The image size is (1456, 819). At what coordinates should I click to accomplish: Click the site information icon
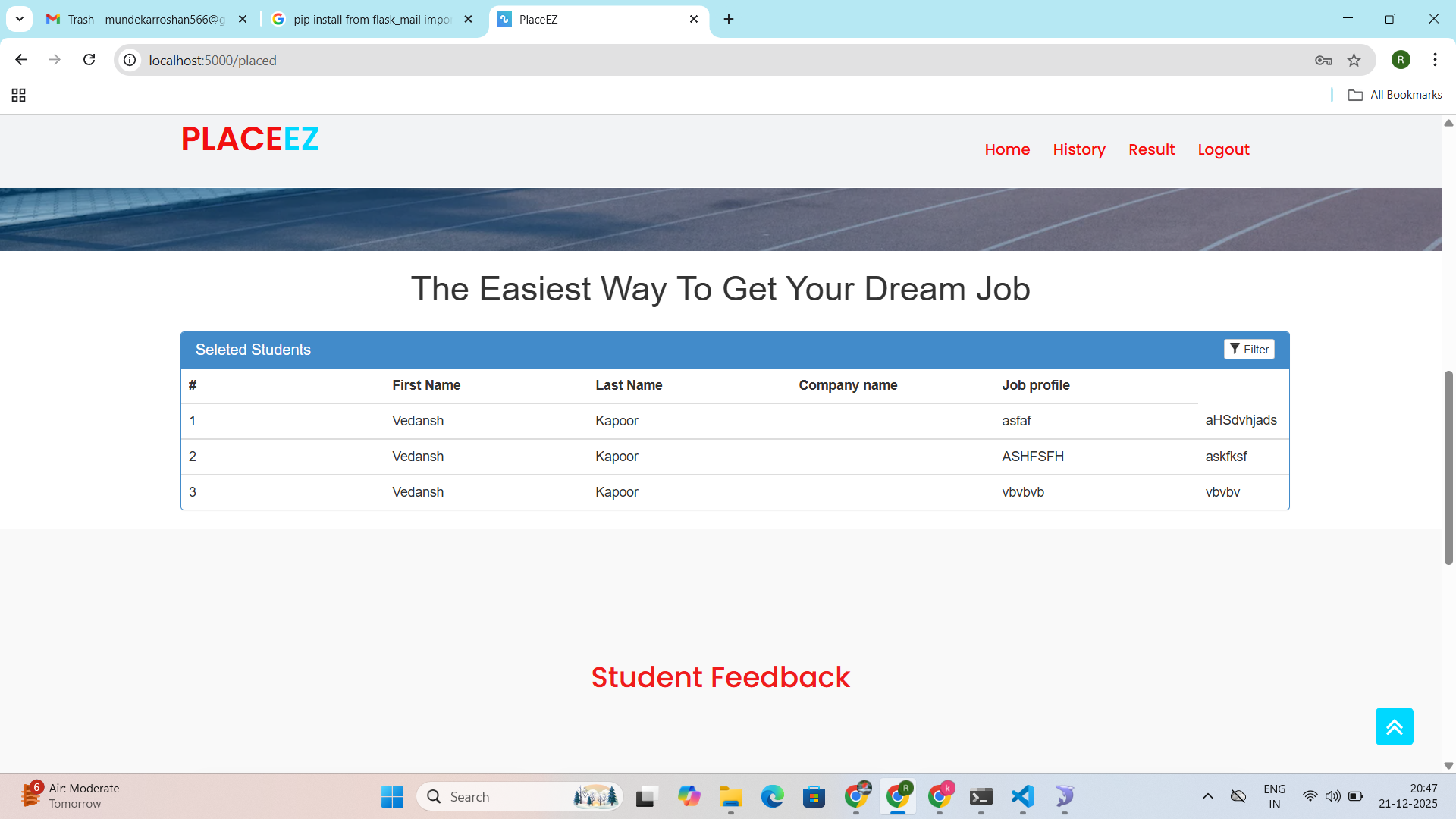[130, 60]
